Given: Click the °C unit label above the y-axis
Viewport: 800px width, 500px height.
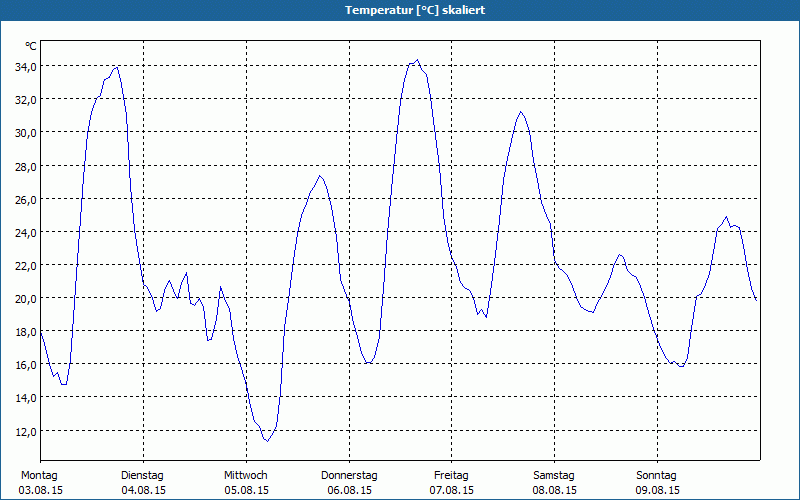Looking at the screenshot, I should point(31,47).
